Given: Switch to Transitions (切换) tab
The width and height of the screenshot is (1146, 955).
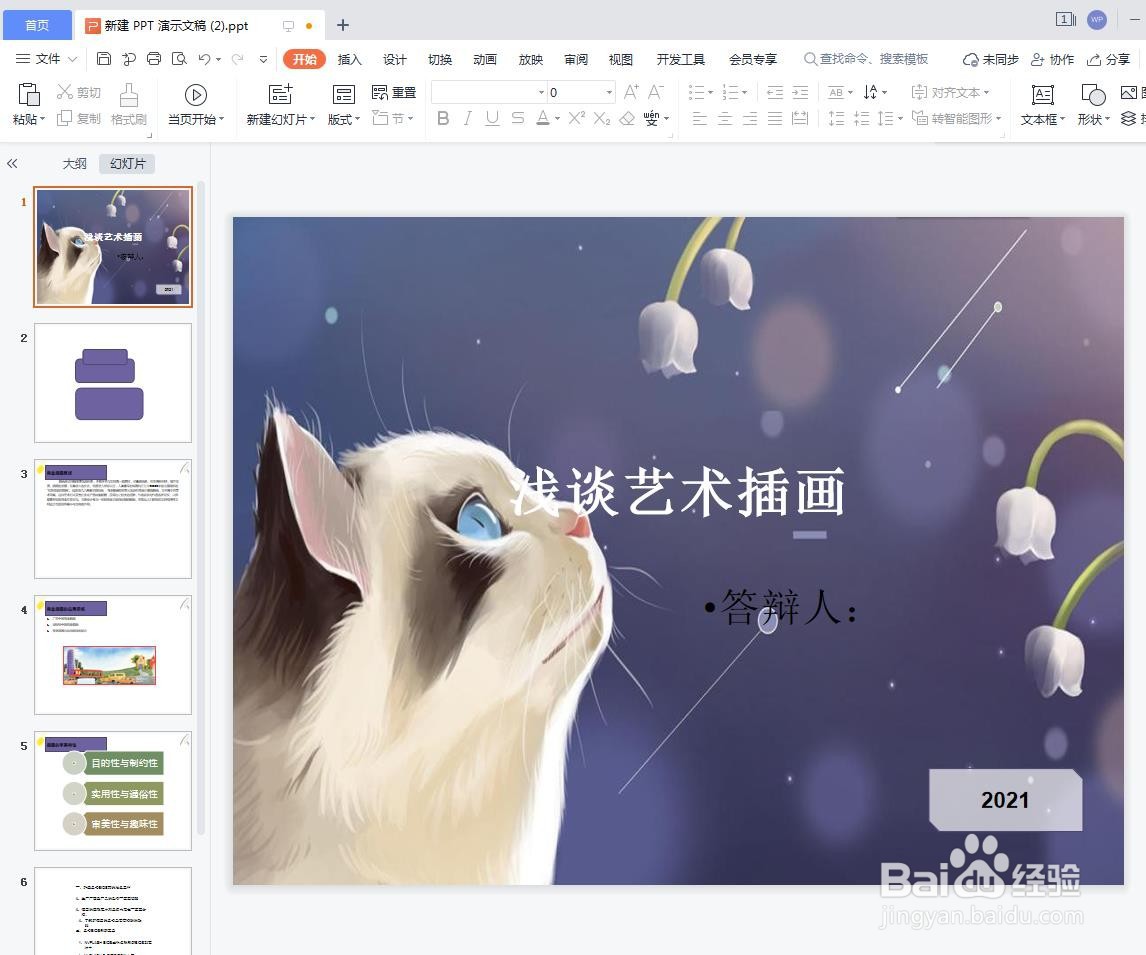Looking at the screenshot, I should coord(440,59).
